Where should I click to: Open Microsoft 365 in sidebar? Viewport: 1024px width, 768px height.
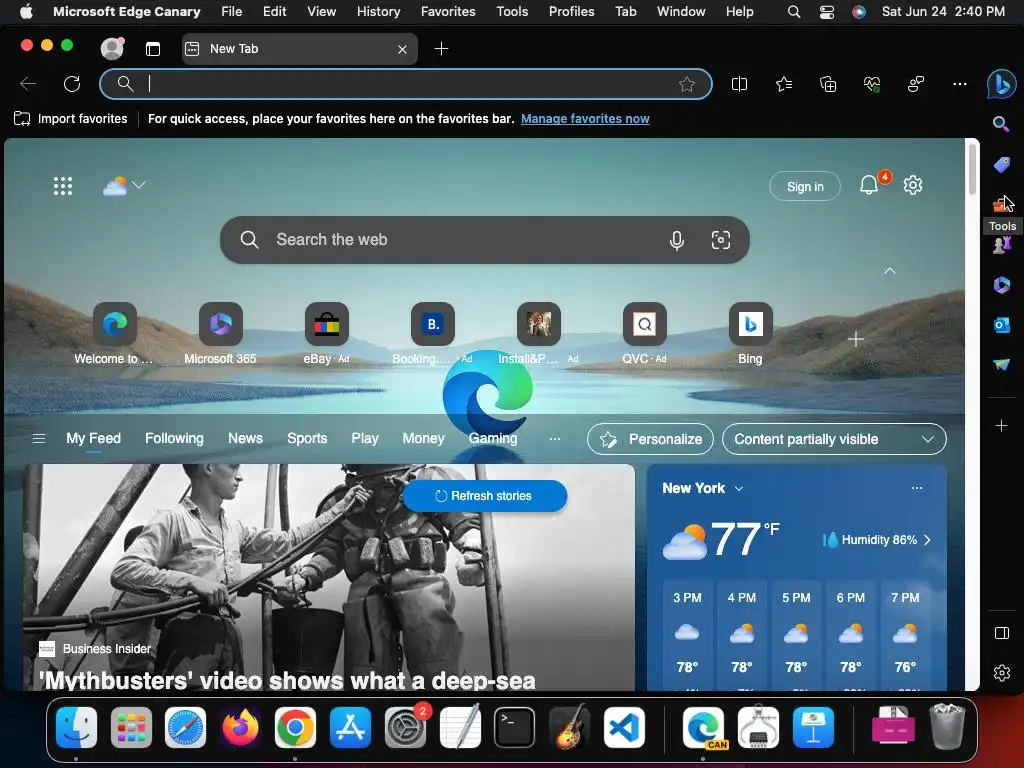[x=1001, y=285]
